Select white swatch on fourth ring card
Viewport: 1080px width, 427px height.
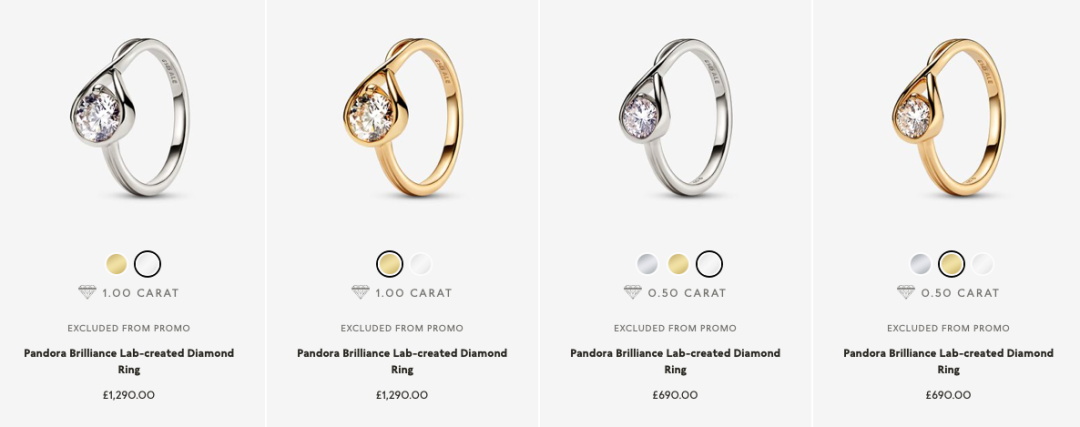(983, 264)
